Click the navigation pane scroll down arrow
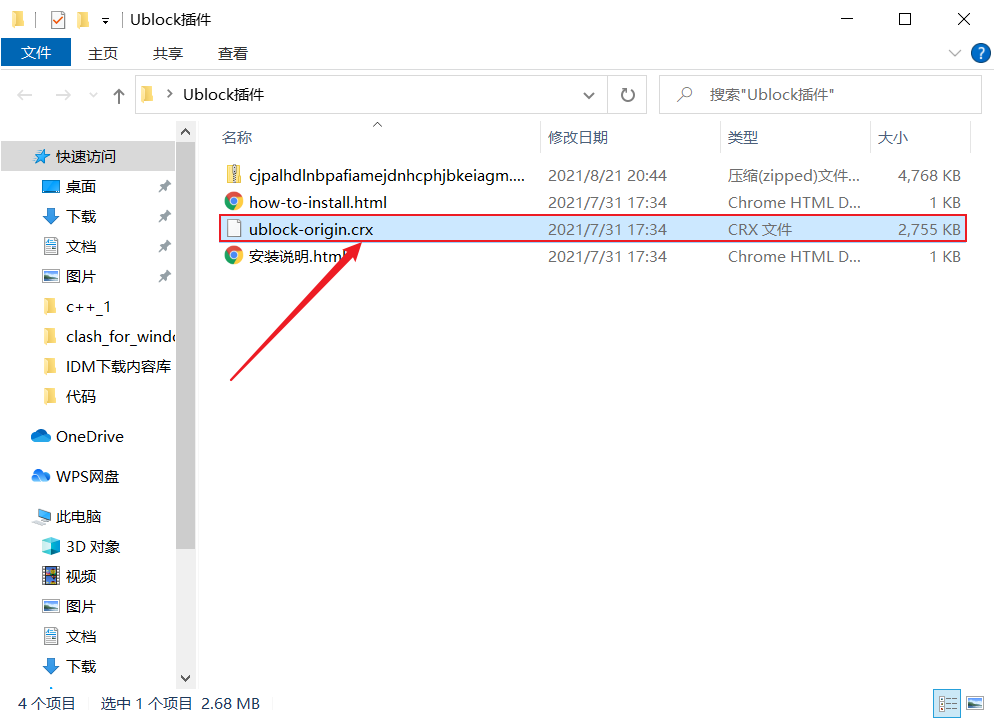The width and height of the screenshot is (995, 719). pos(185,678)
